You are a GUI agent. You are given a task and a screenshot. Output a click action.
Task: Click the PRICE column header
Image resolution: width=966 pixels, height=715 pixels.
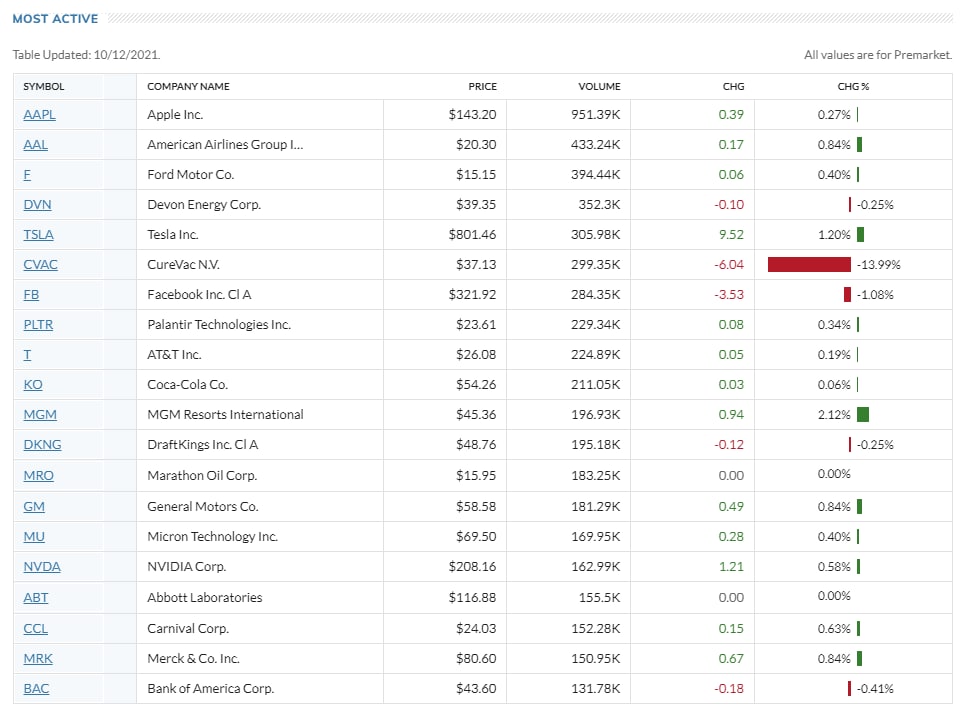tap(482, 87)
